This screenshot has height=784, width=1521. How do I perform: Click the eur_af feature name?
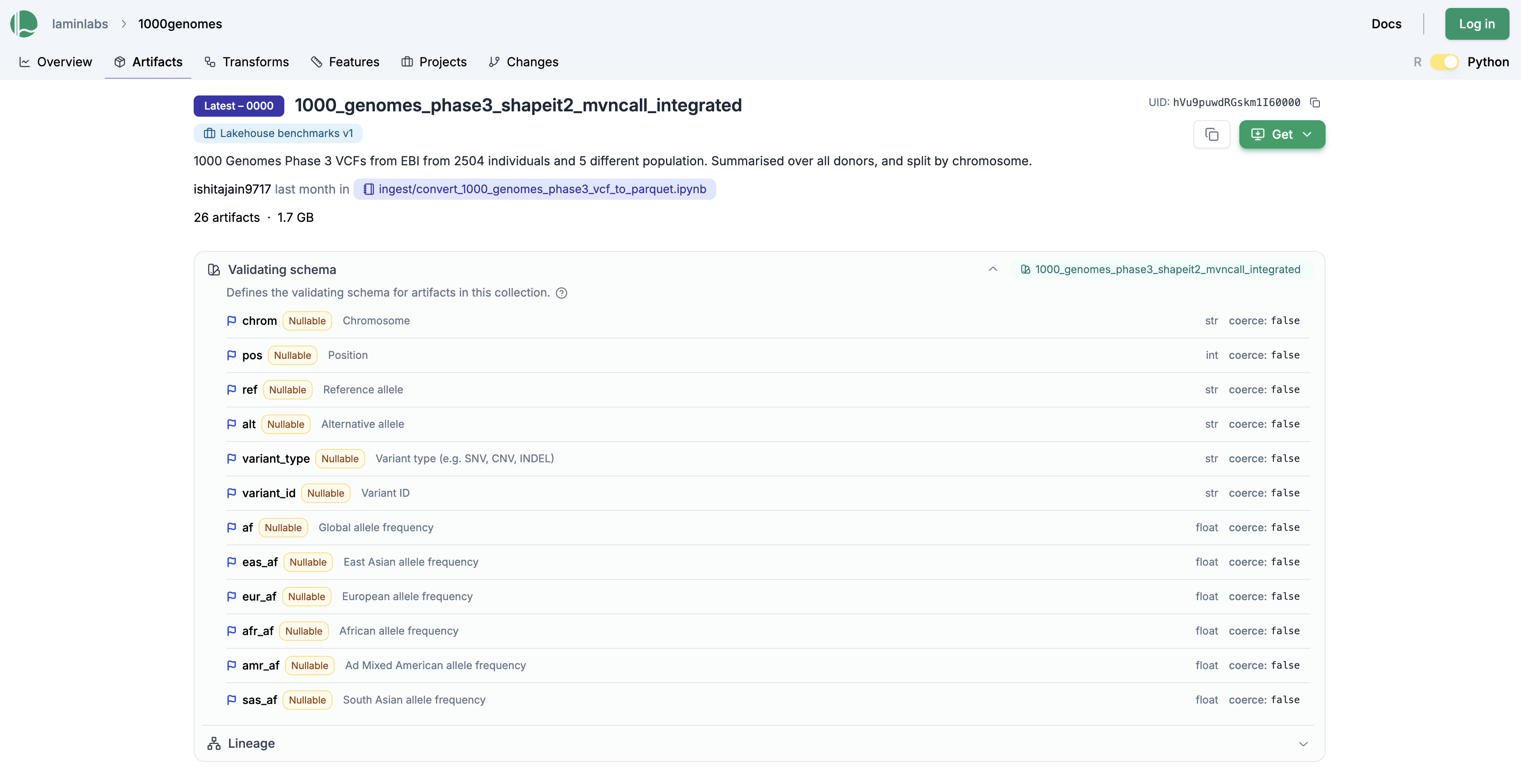[259, 596]
